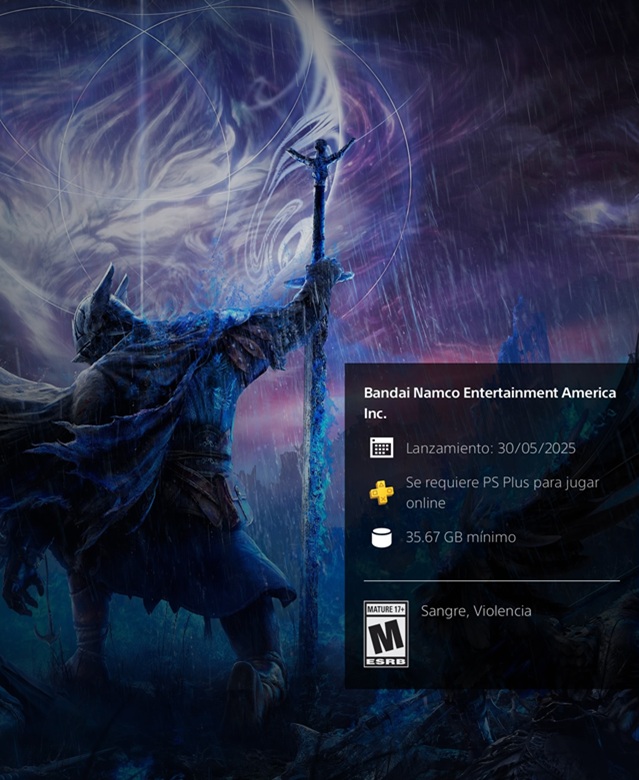Click the glowing white swirl in the sky
Viewport: 639px width, 780px height.
(x=250, y=150)
